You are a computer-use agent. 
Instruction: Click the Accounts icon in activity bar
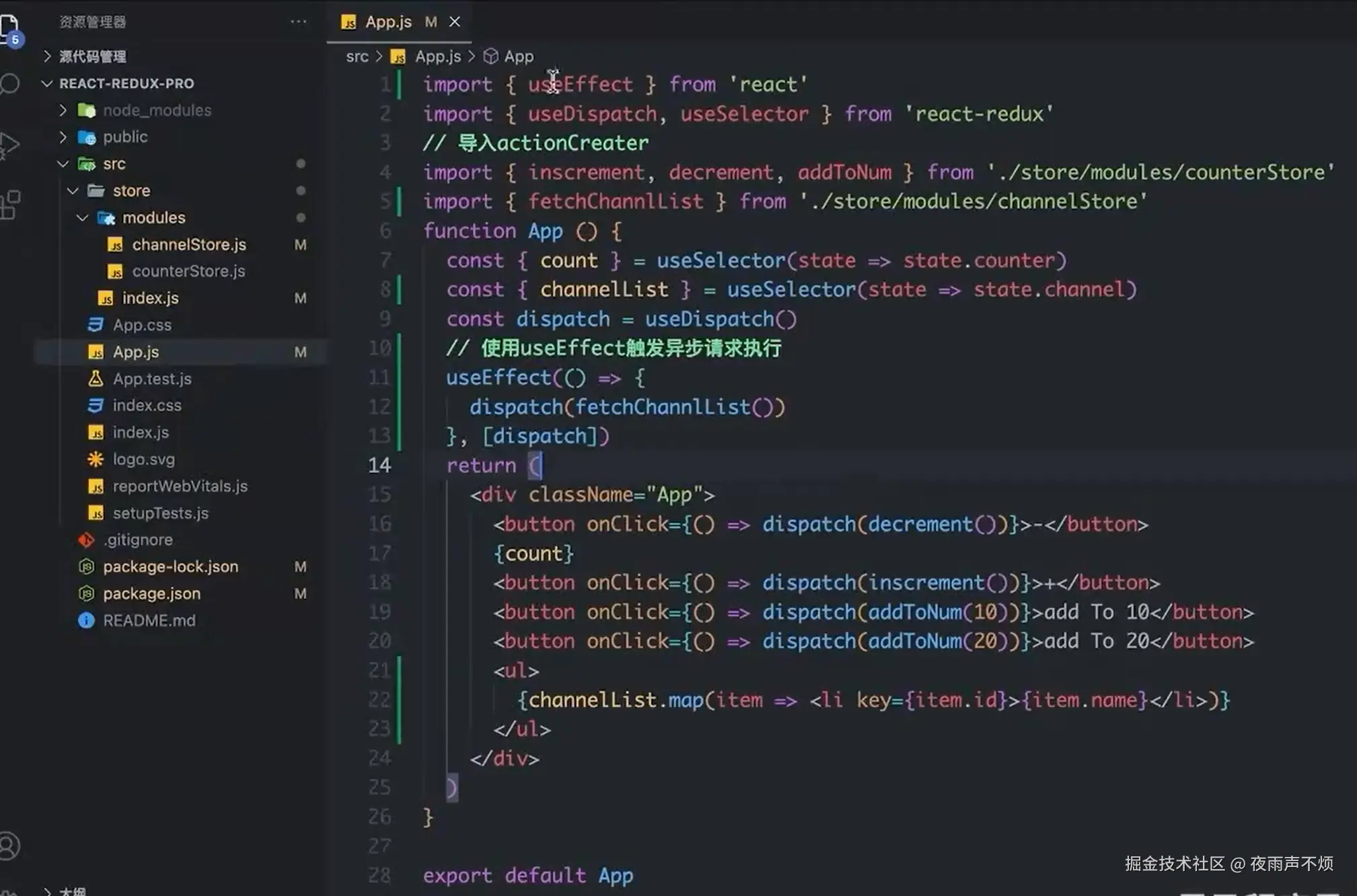(x=9, y=846)
